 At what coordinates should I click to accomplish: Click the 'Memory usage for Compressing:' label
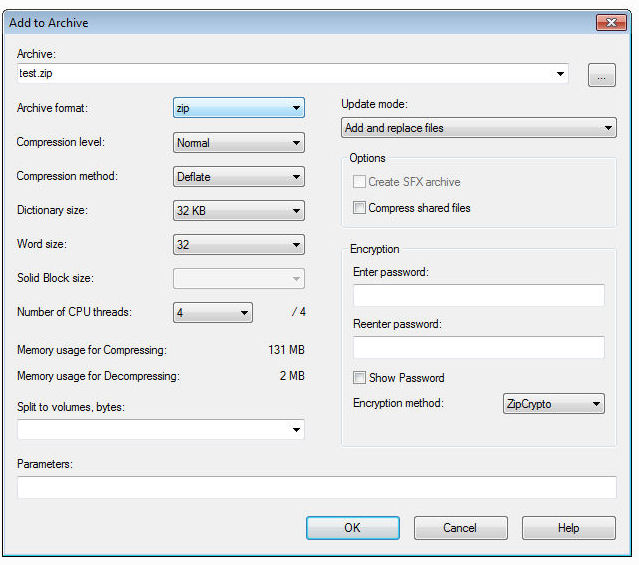pyautogui.click(x=92, y=350)
